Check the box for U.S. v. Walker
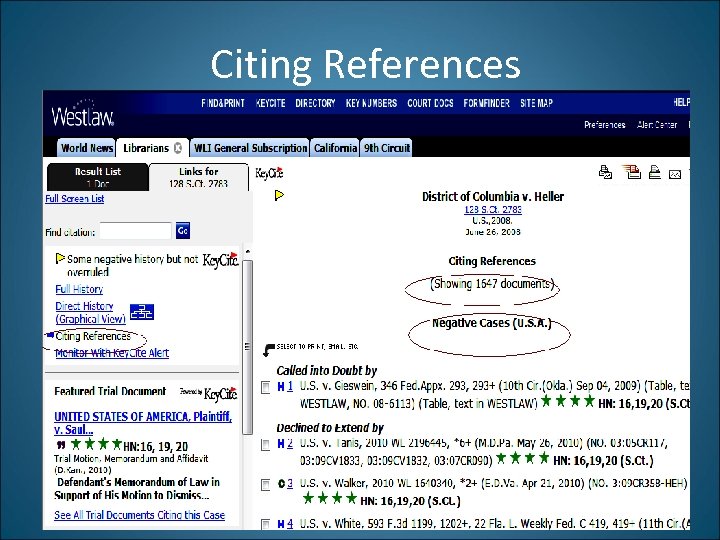The width and height of the screenshot is (720, 540). tap(265, 485)
